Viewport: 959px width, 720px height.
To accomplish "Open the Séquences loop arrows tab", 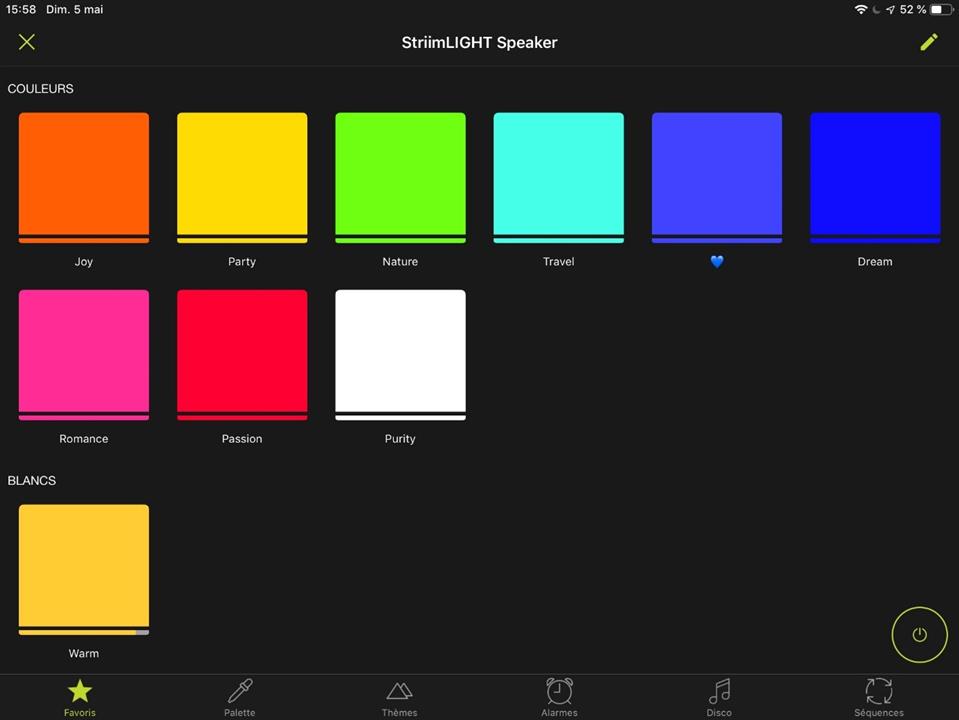I will [x=878, y=697].
